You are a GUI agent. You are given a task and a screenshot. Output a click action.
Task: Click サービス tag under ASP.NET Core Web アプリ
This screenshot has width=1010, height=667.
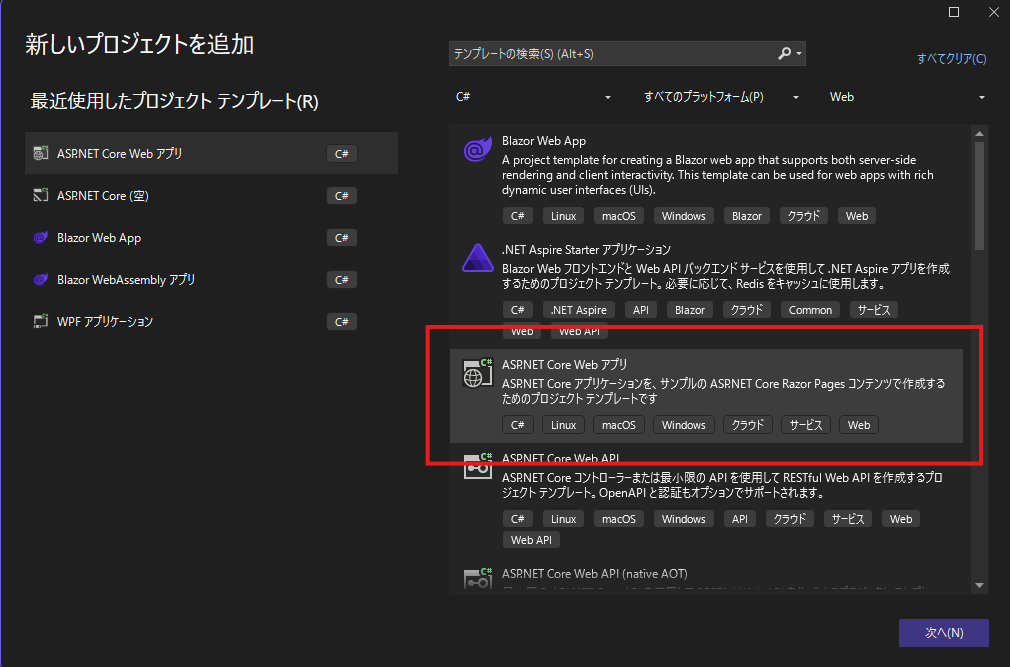click(x=806, y=425)
